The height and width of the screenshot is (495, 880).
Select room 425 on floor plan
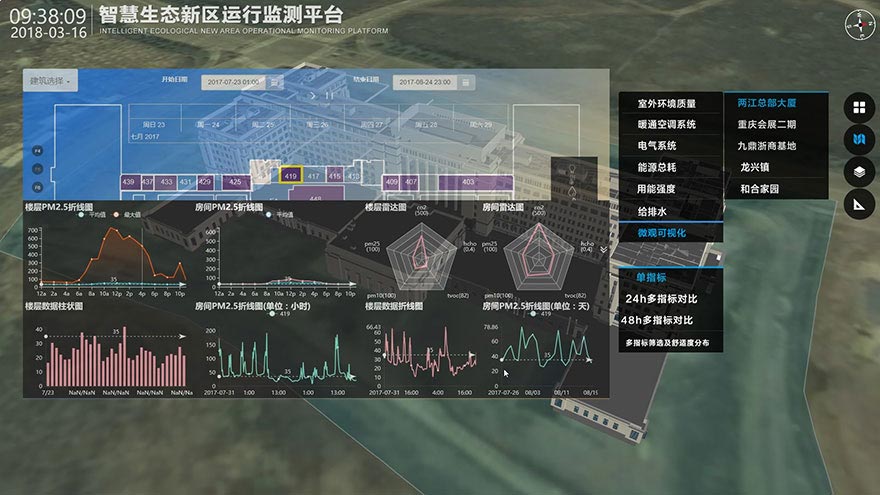tap(236, 182)
